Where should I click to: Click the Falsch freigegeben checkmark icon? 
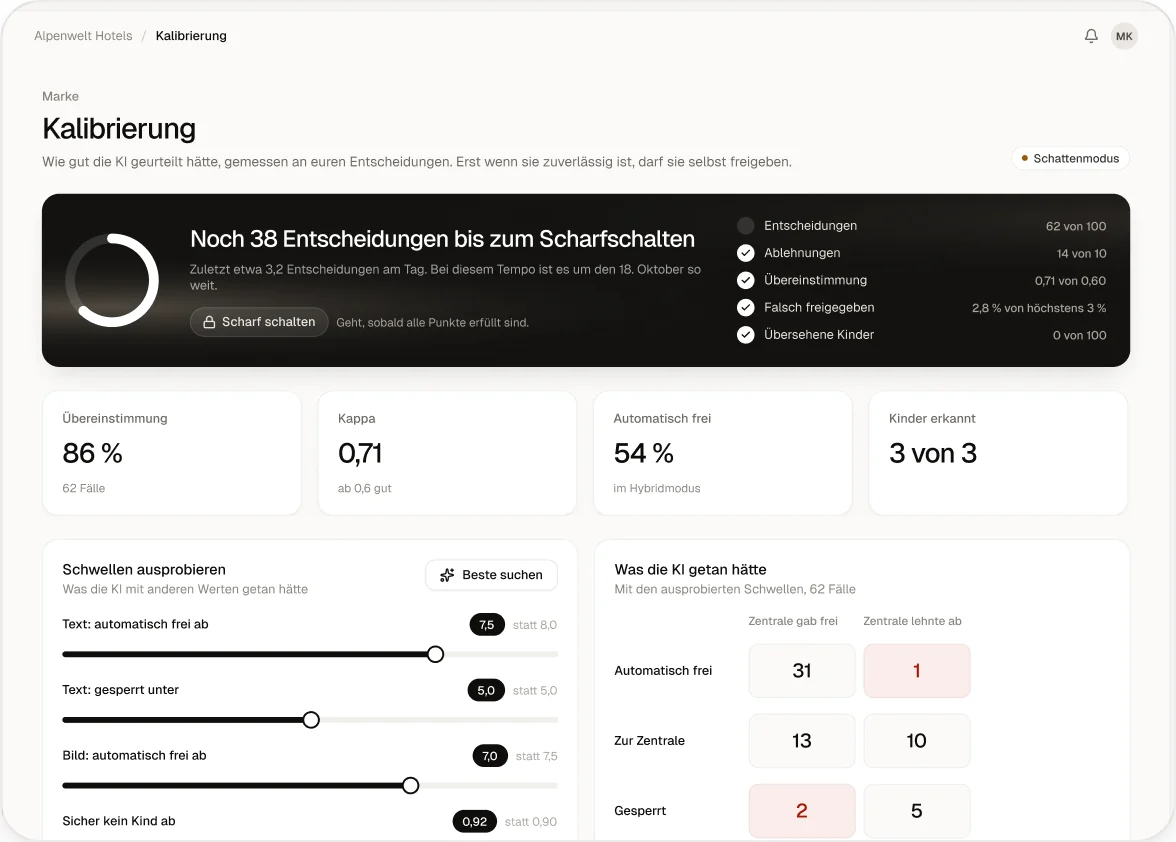click(x=746, y=307)
